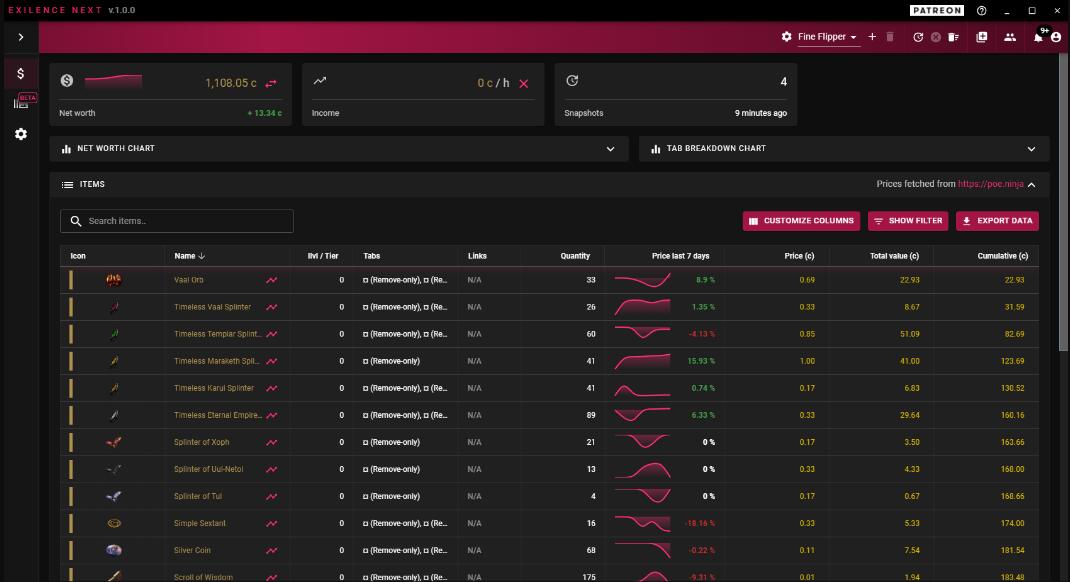1070x582 pixels.
Task: Click the Timeless Templar Splinter item name
Action: 216,334
